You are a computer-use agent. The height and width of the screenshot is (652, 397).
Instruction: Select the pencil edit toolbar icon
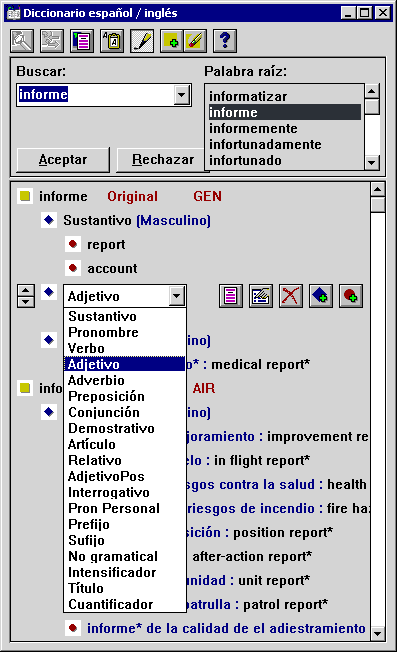142,41
